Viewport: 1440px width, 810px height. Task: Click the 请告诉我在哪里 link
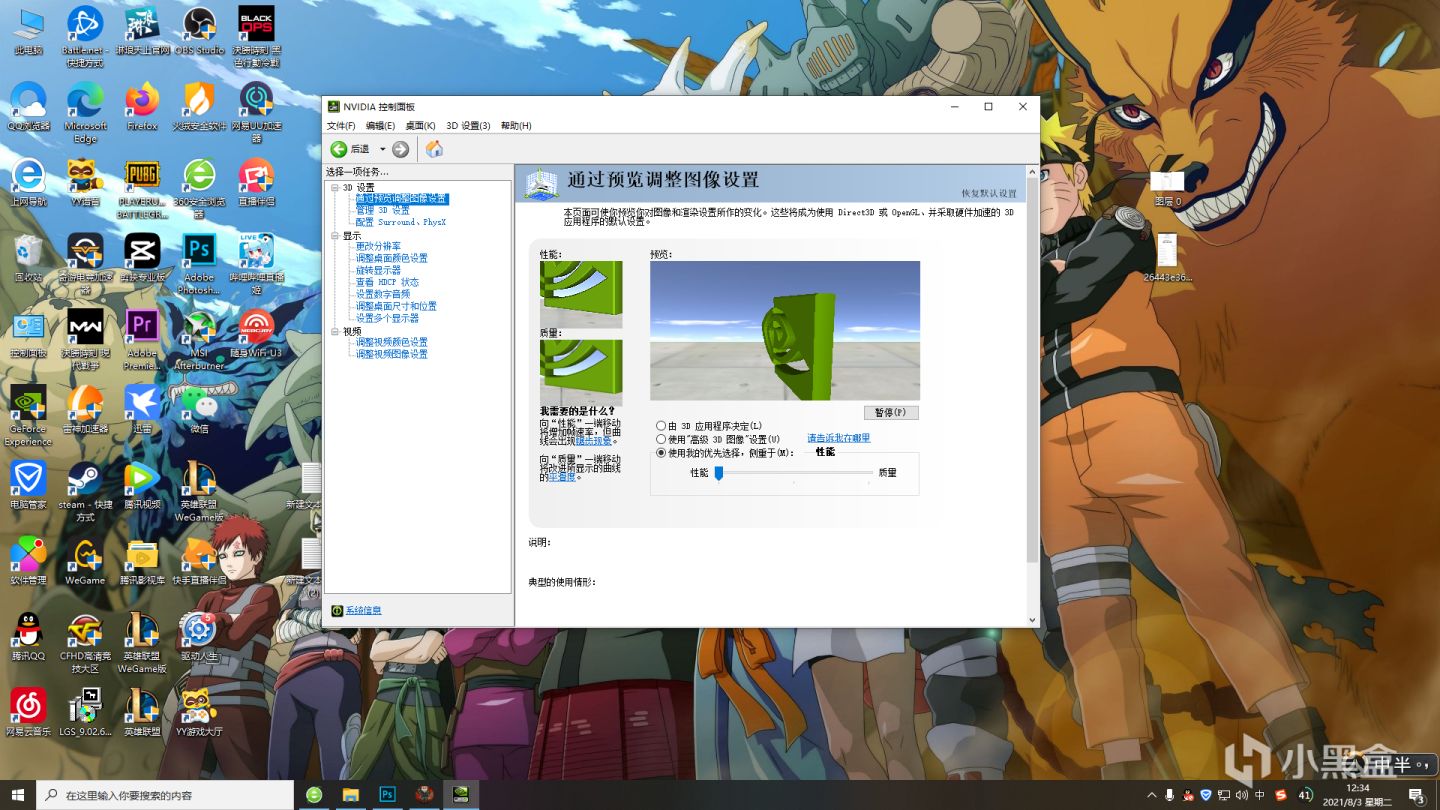[x=839, y=438]
